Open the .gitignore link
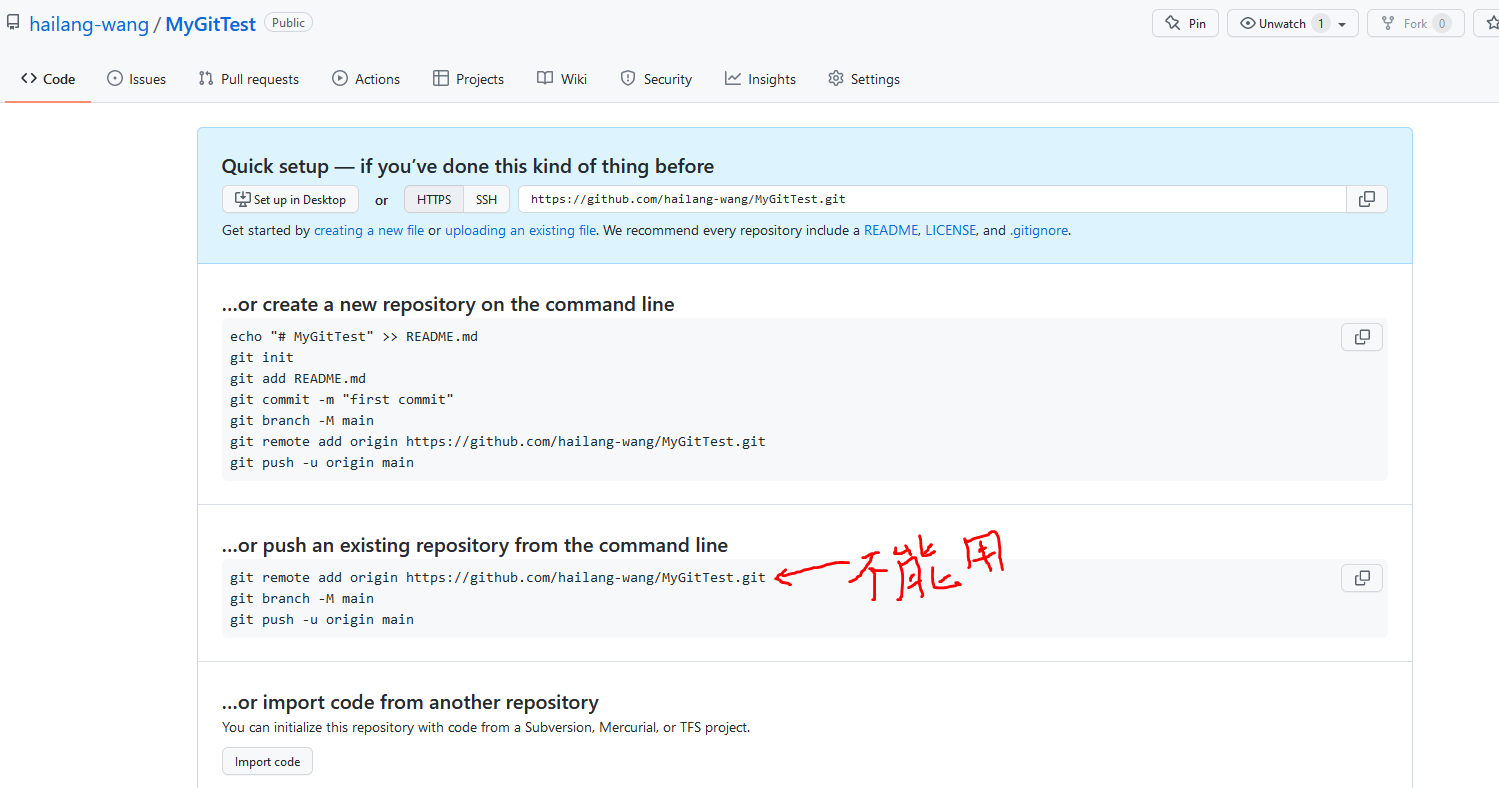Image resolution: width=1499 pixels, height=788 pixels. pyautogui.click(x=1039, y=230)
